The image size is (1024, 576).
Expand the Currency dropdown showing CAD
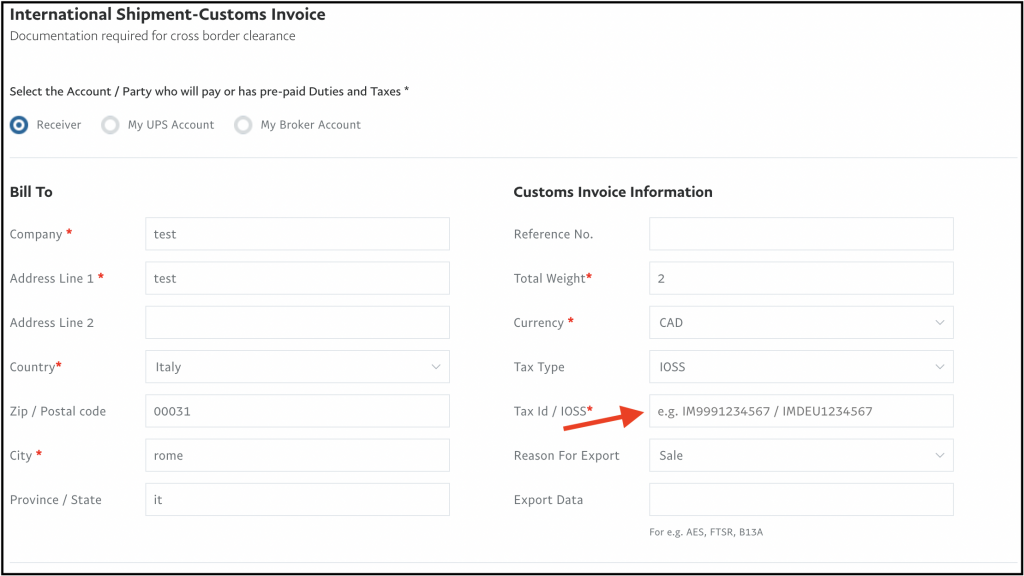[x=801, y=323]
